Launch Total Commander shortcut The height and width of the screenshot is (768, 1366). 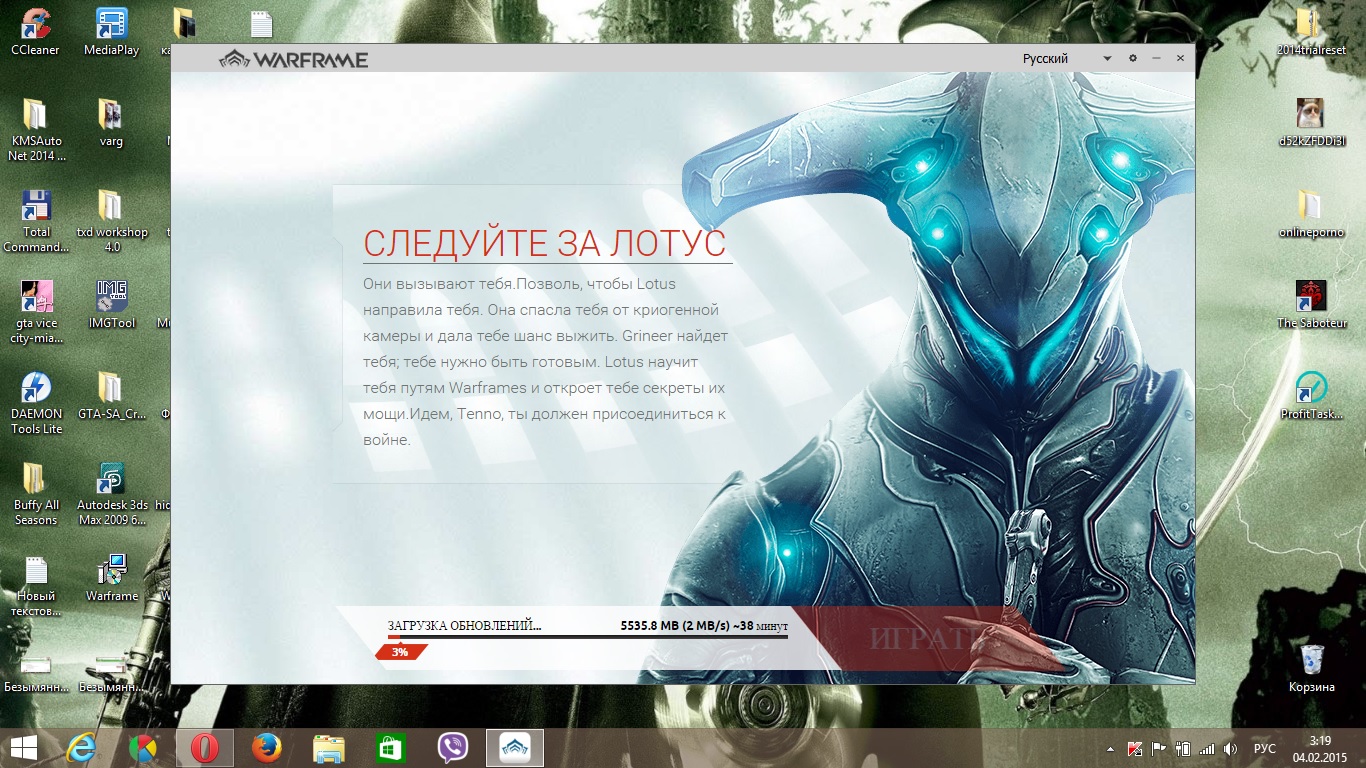[36, 221]
